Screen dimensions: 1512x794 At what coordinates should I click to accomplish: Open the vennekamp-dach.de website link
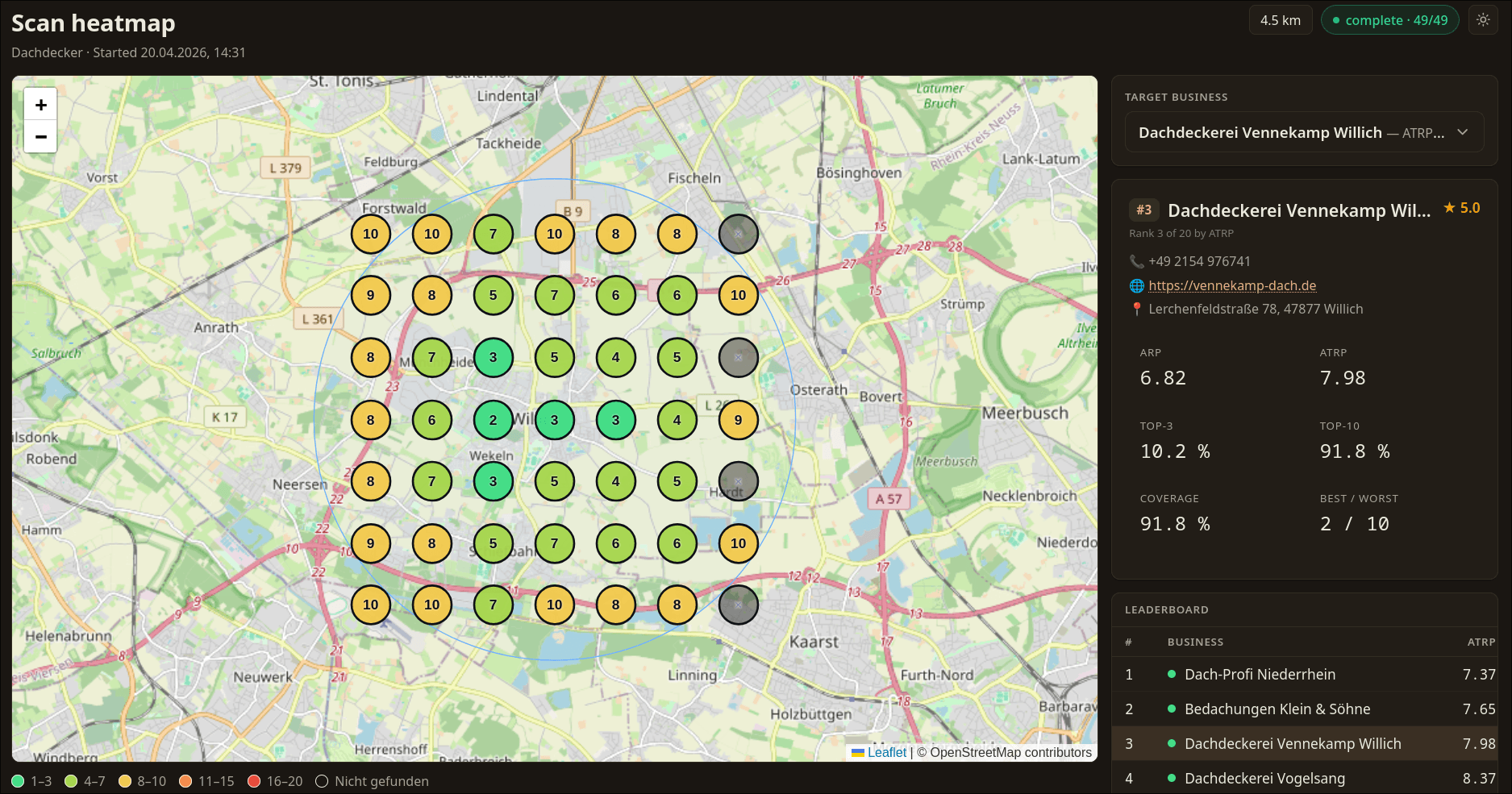click(1232, 285)
